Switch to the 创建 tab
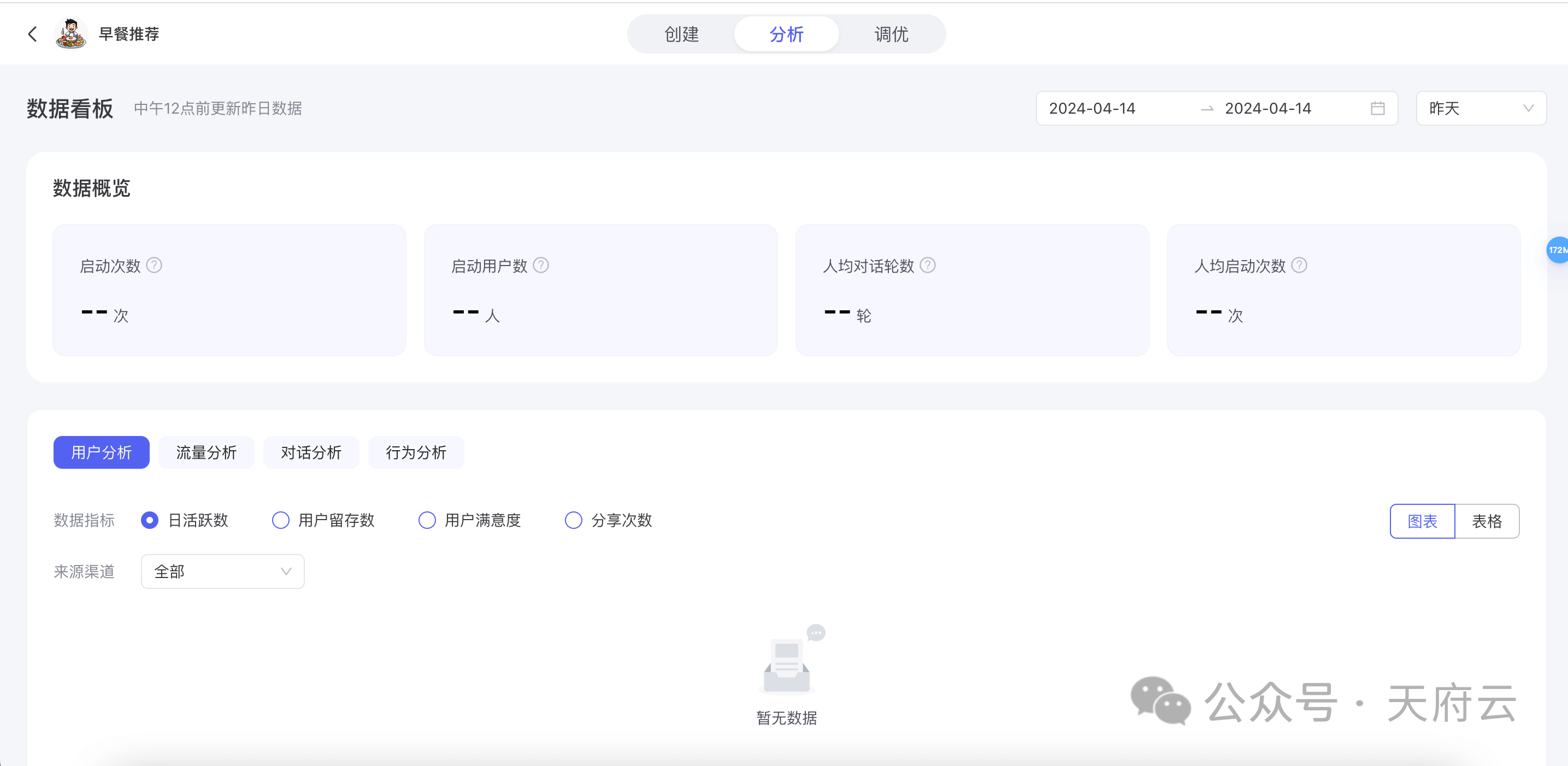1568x766 pixels. coord(682,34)
